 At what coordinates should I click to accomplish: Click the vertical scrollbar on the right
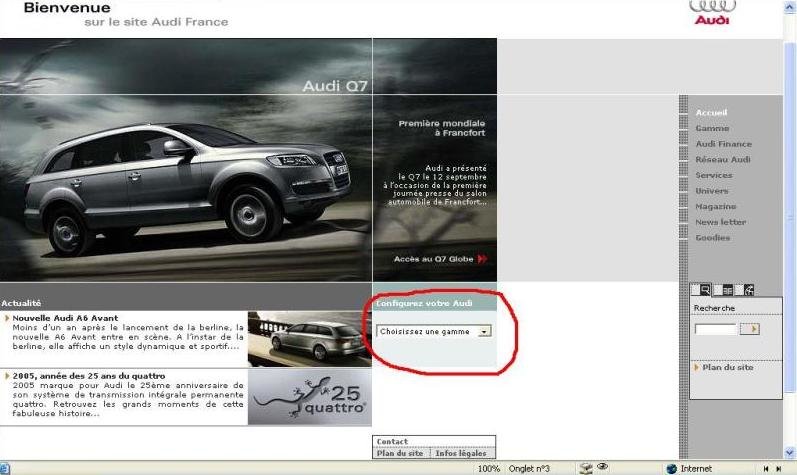[x=789, y=200]
